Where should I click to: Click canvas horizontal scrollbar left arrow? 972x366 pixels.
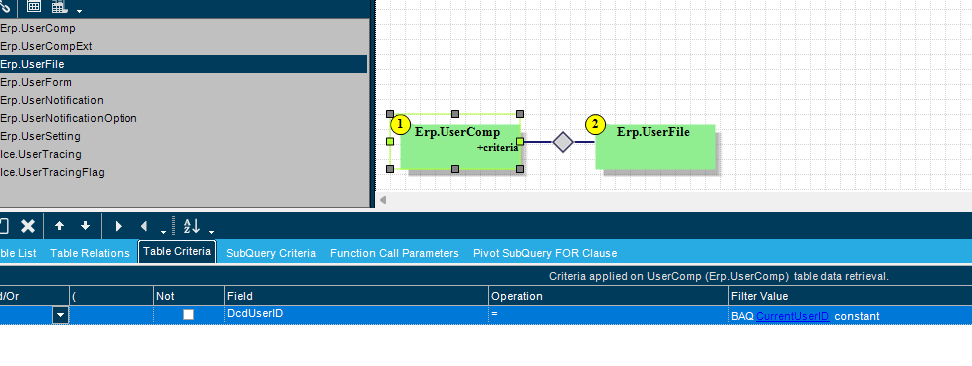[x=383, y=200]
